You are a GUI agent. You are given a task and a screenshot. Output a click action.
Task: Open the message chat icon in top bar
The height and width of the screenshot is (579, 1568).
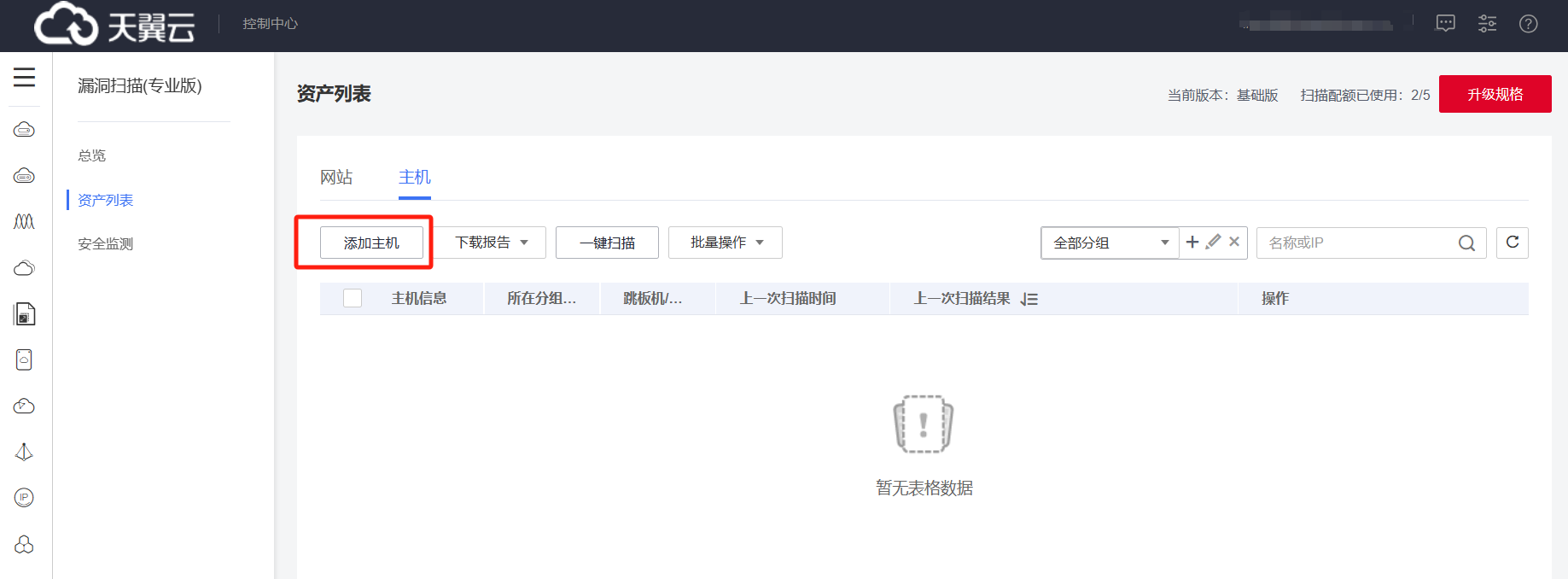click(x=1446, y=24)
